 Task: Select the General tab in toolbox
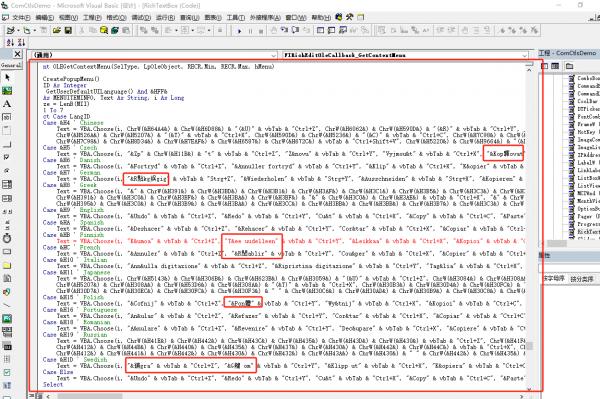coord(11,65)
